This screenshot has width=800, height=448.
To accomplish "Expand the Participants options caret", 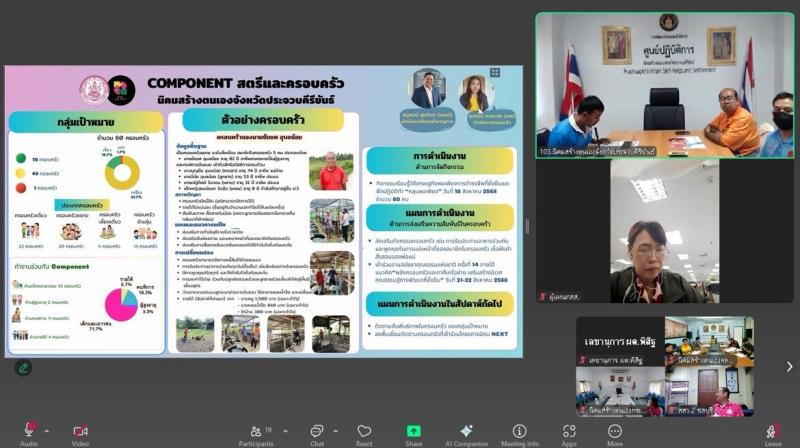I will point(285,432).
